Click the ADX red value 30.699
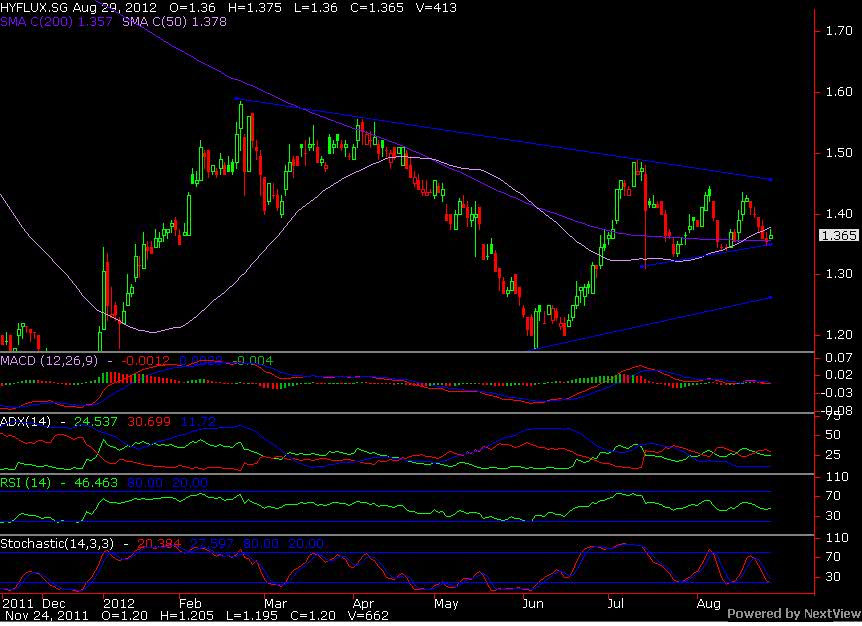Screen dimensions: 862x626 coord(149,422)
